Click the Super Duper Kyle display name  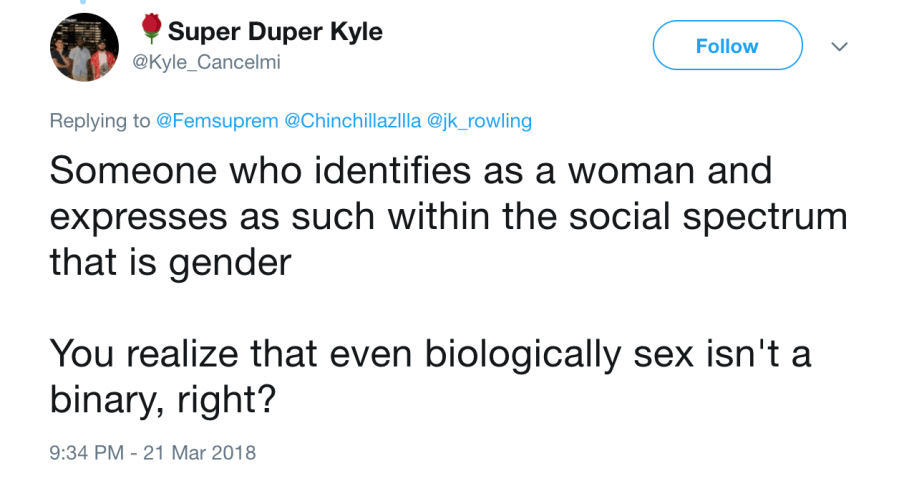pos(275,31)
